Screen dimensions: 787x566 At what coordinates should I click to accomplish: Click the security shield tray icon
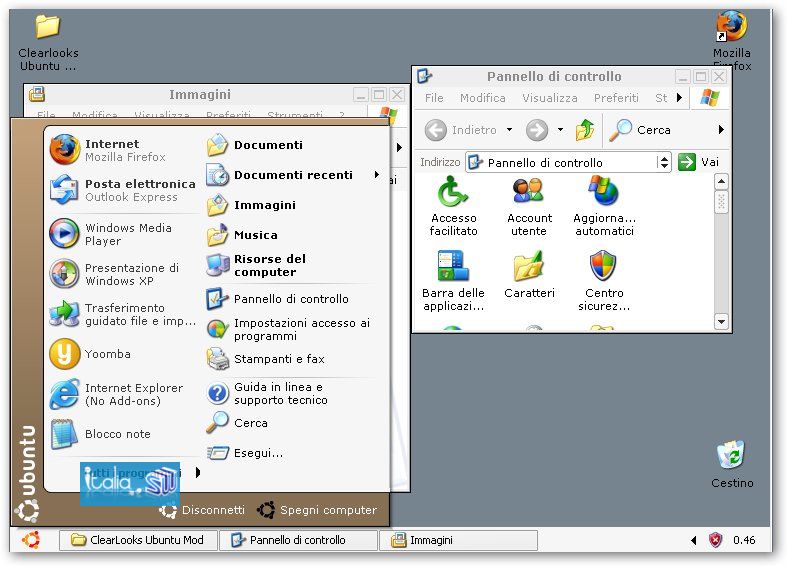click(x=715, y=540)
